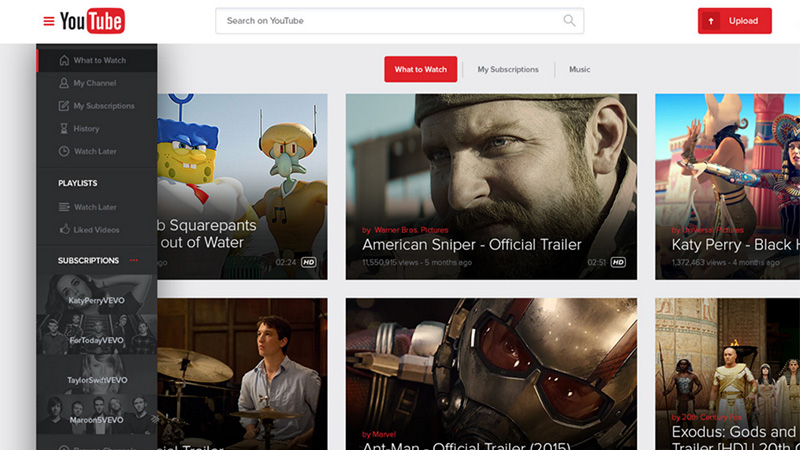Click HD badge on American Sniper video
Viewport: 800px width, 450px height.
pos(618,262)
